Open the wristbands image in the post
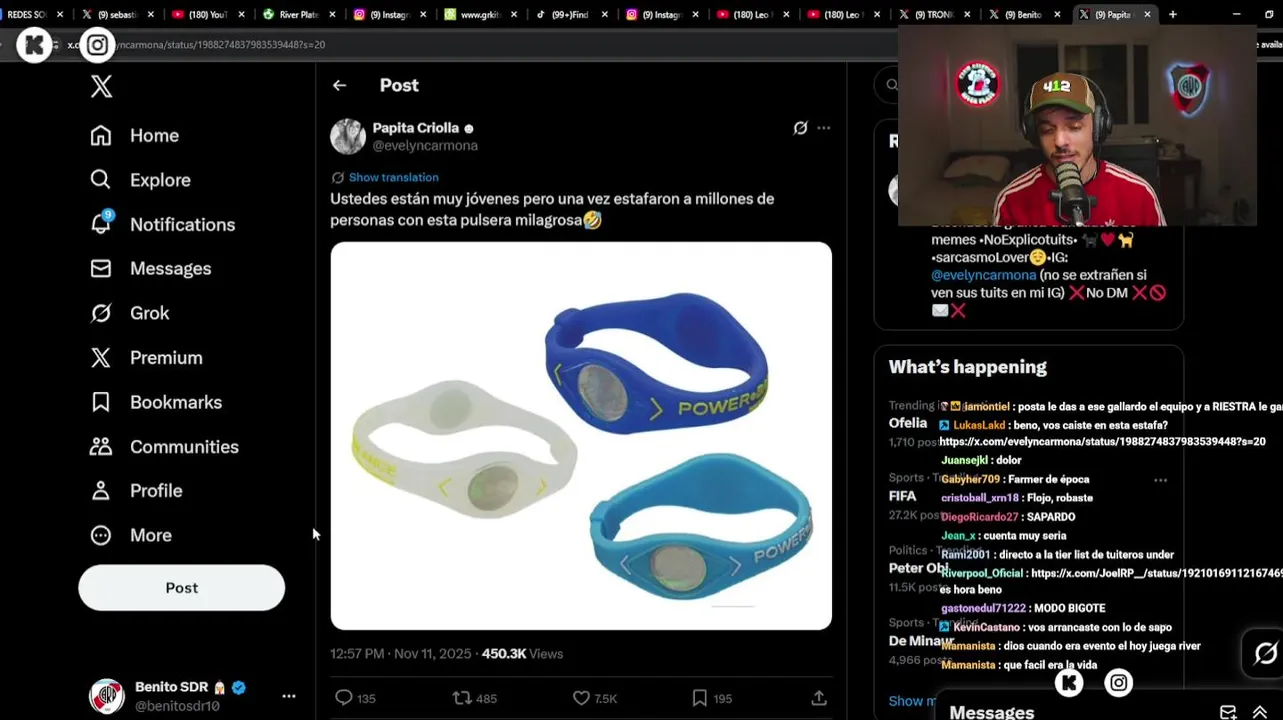 pos(581,436)
